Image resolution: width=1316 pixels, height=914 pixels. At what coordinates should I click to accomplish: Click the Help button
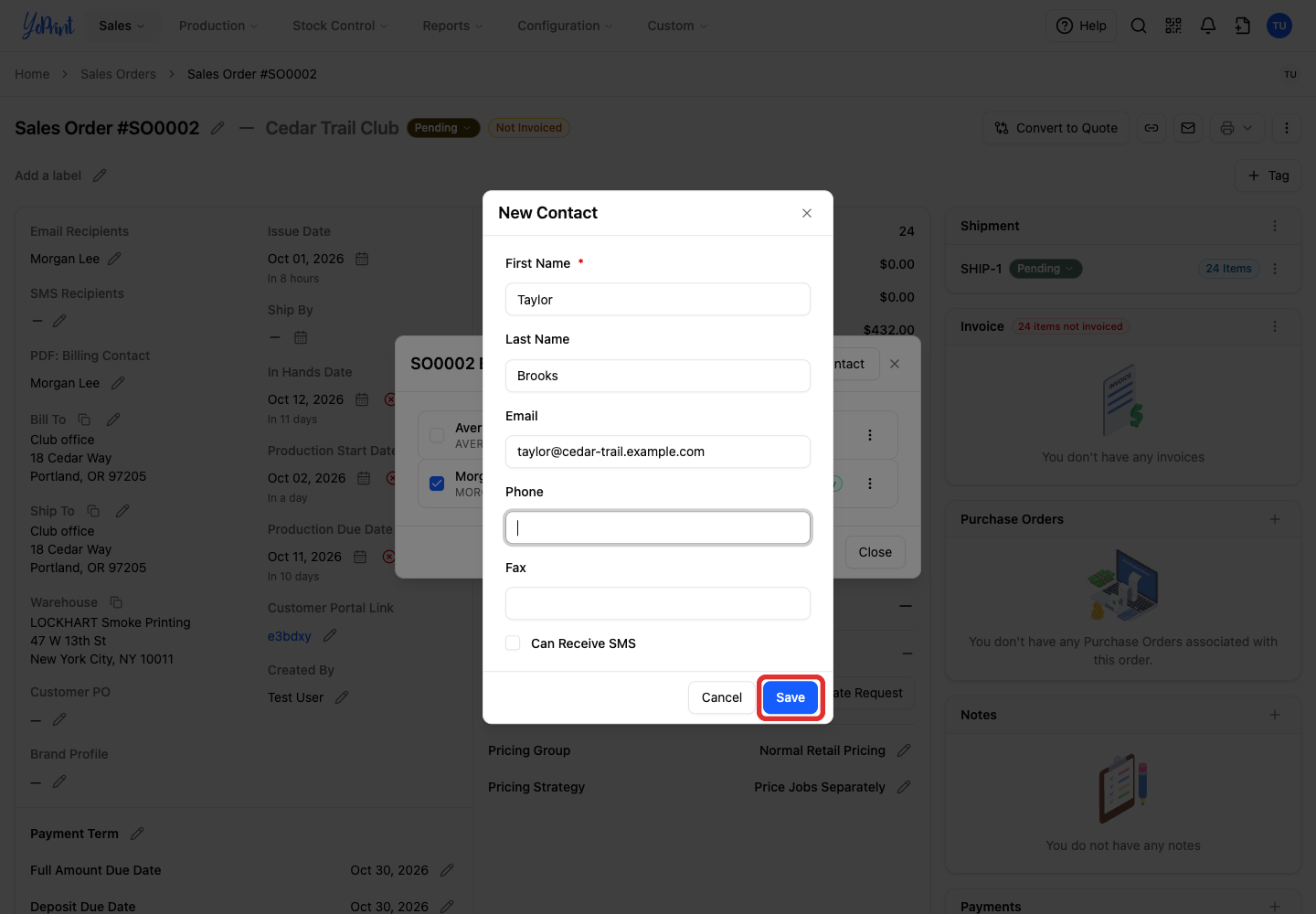click(x=1081, y=26)
